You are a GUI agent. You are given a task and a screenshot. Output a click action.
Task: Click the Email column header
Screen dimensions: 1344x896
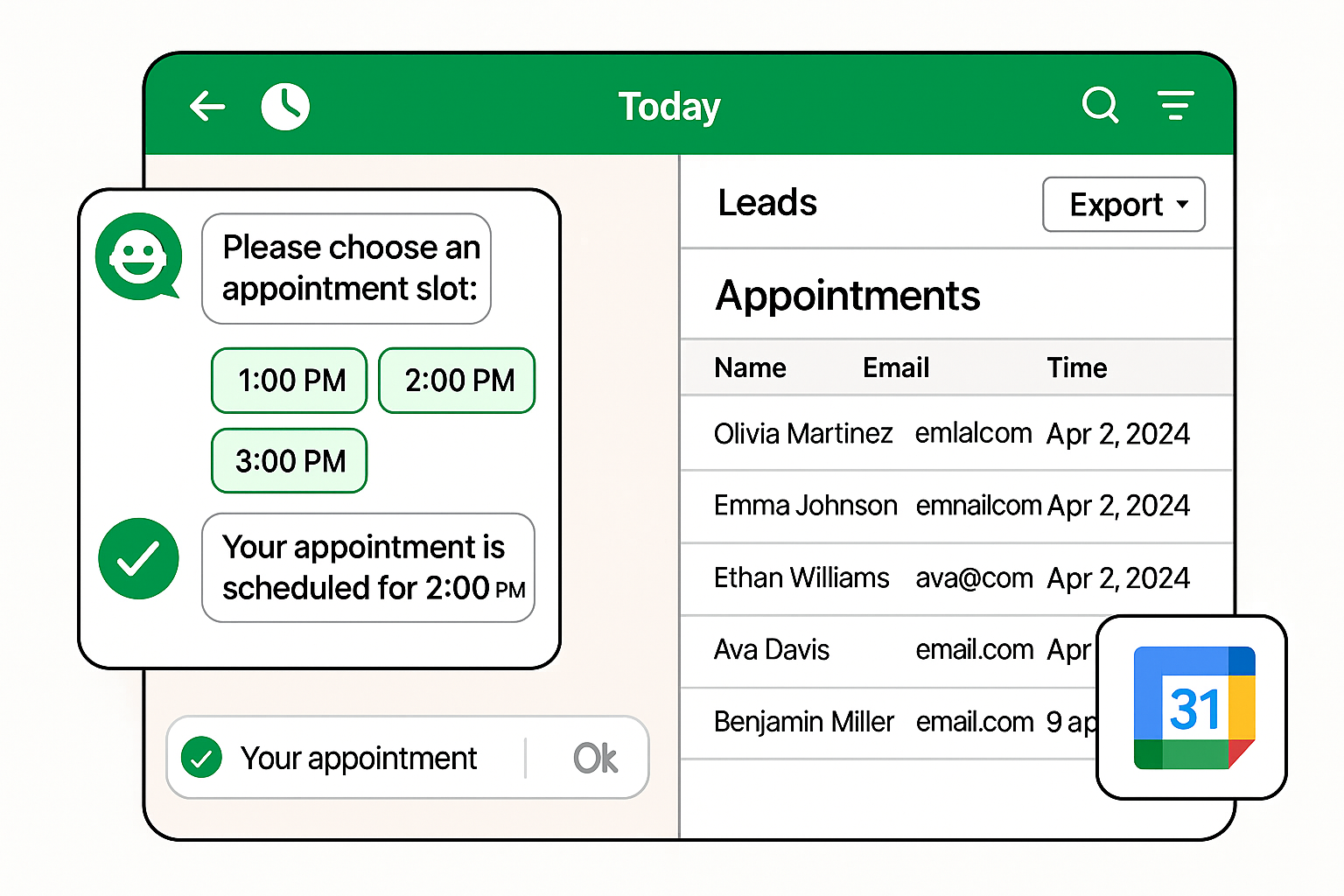tap(895, 367)
